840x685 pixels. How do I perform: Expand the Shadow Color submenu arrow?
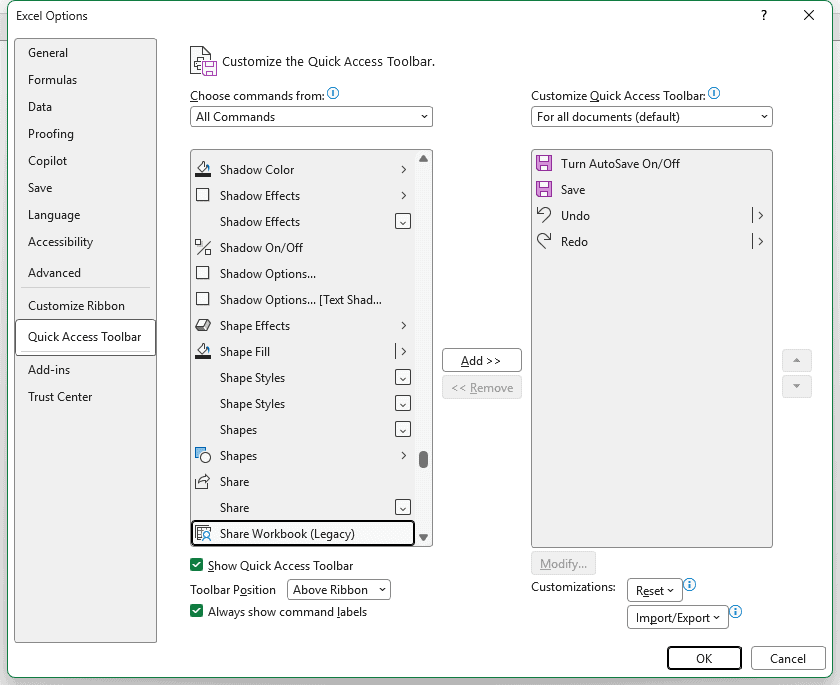click(403, 169)
